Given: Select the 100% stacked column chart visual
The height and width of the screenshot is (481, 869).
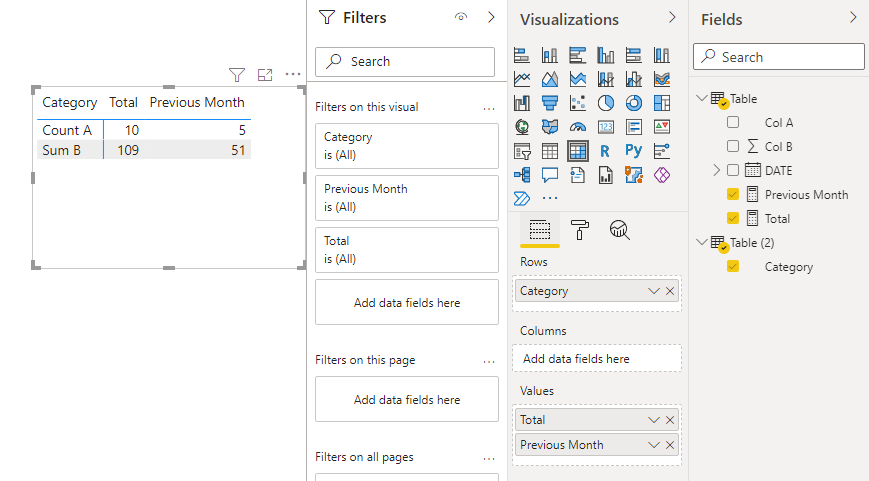Looking at the screenshot, I should [662, 55].
